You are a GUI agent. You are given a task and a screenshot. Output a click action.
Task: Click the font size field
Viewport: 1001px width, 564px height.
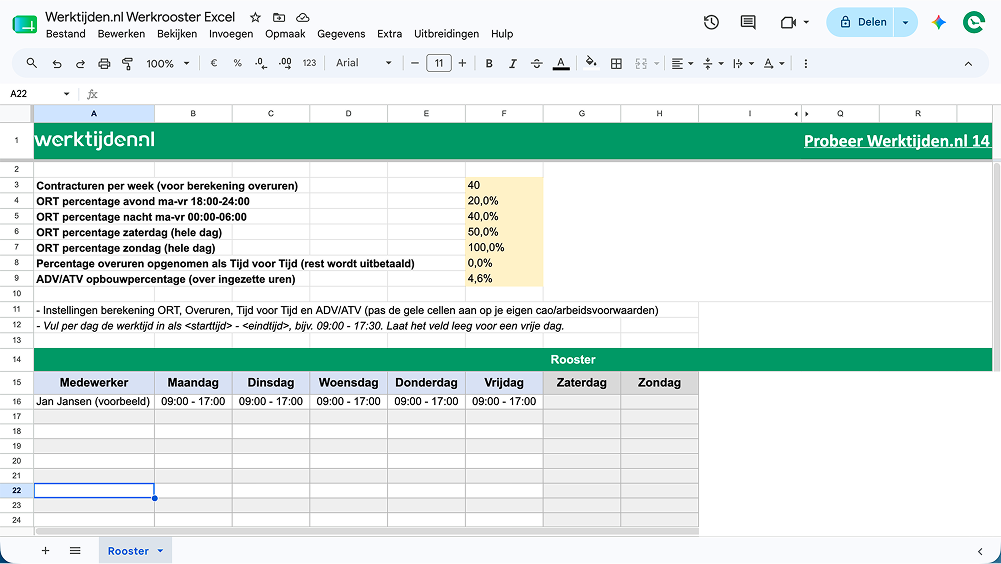[x=439, y=63]
